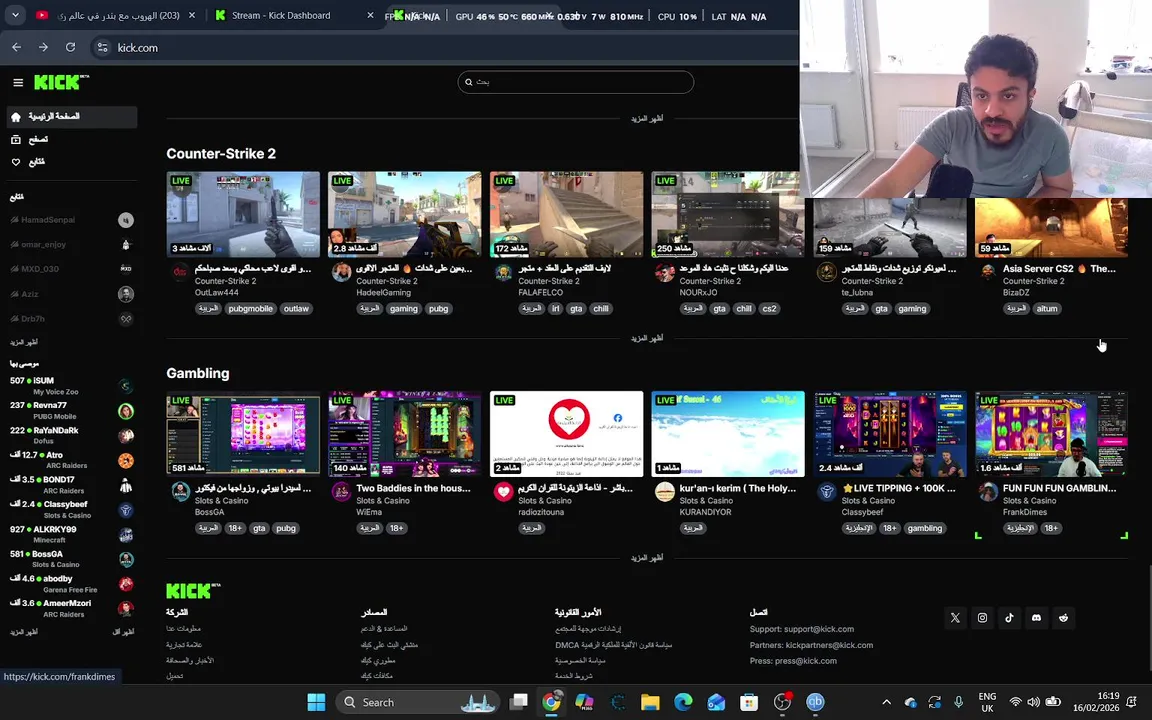Open recommended channel abodby
The height and width of the screenshot is (720, 1152).
(71, 584)
